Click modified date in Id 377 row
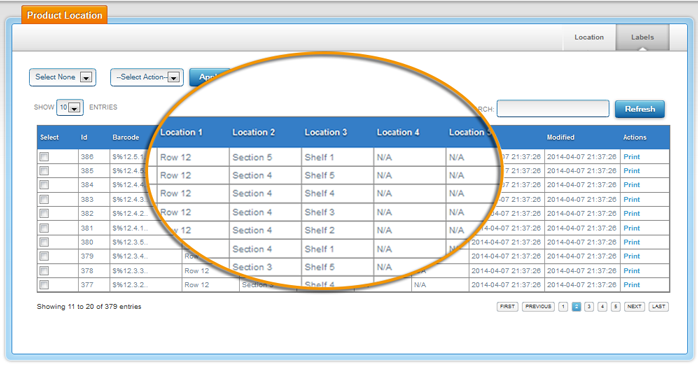This screenshot has height=368, width=698. [x=582, y=285]
